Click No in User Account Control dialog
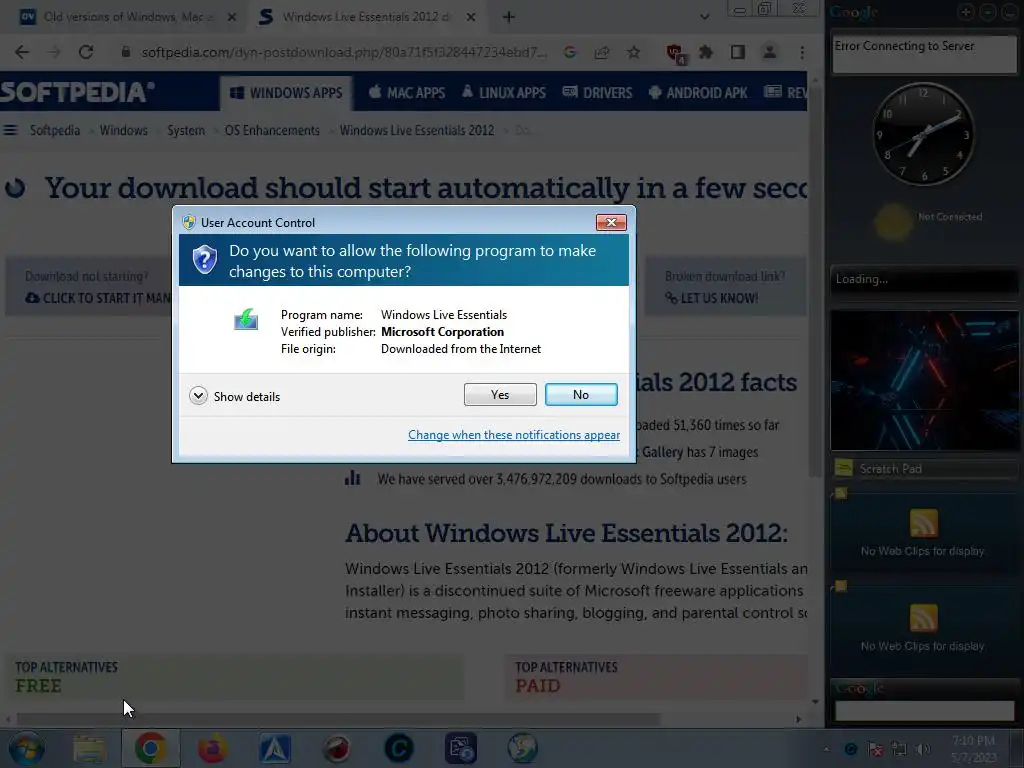Screen dimensions: 1024x768 [x=581, y=394]
